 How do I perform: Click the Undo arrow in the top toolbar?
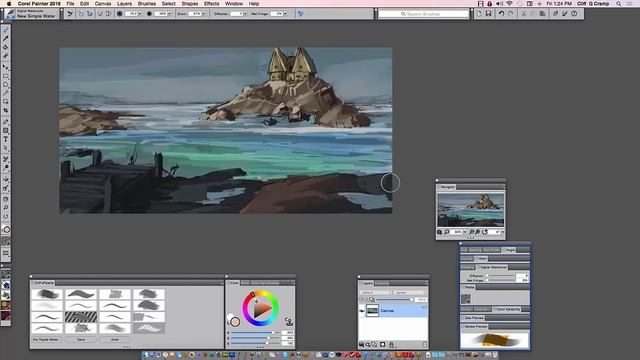click(x=501, y=13)
